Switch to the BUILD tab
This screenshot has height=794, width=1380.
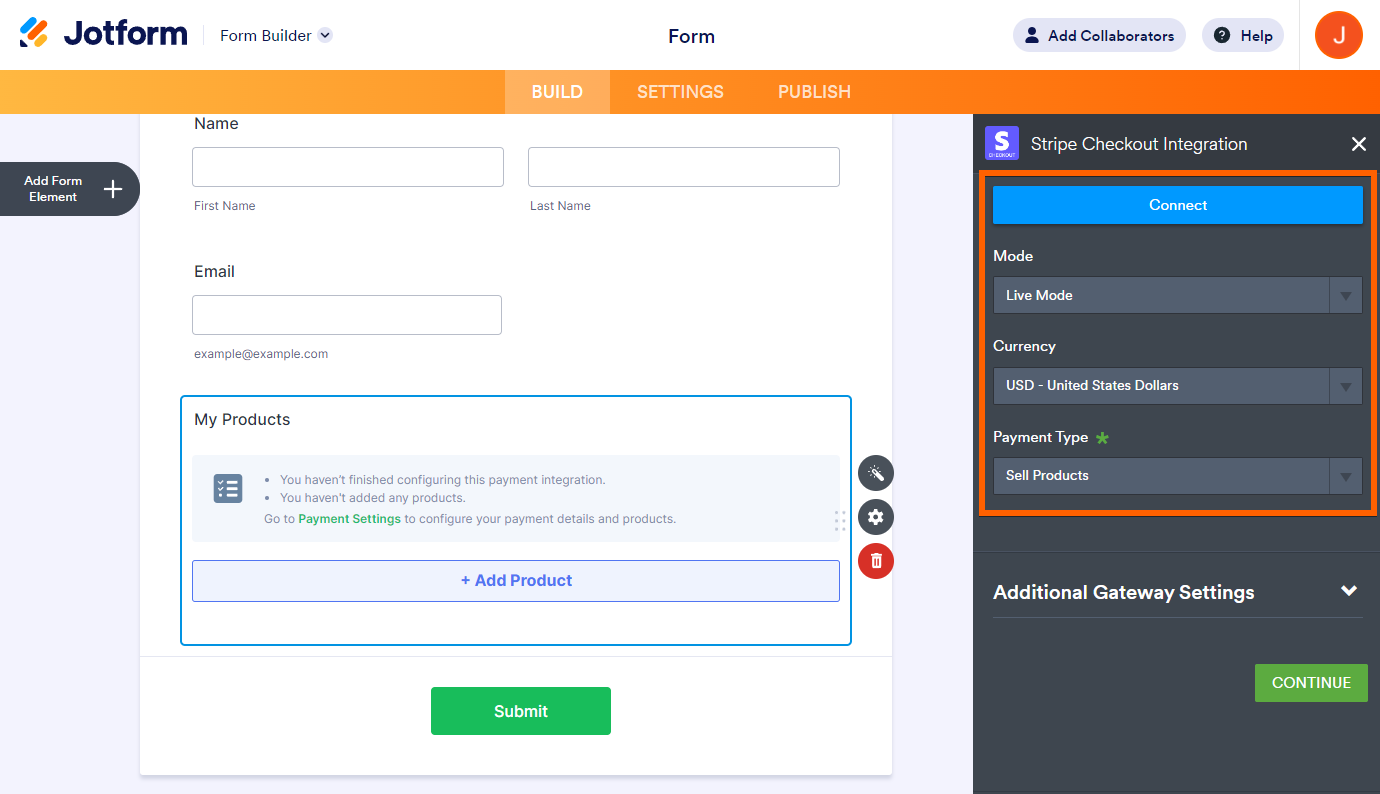tap(557, 92)
